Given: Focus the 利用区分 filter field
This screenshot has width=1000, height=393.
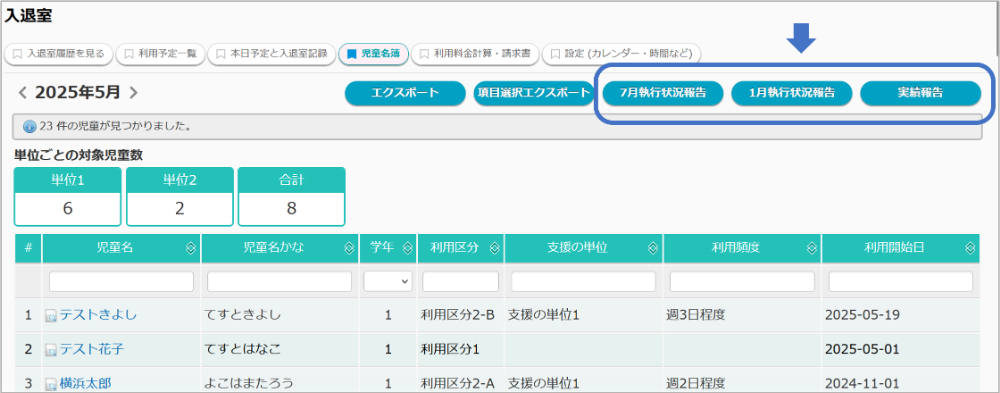Looking at the screenshot, I should pyautogui.click(x=461, y=281).
